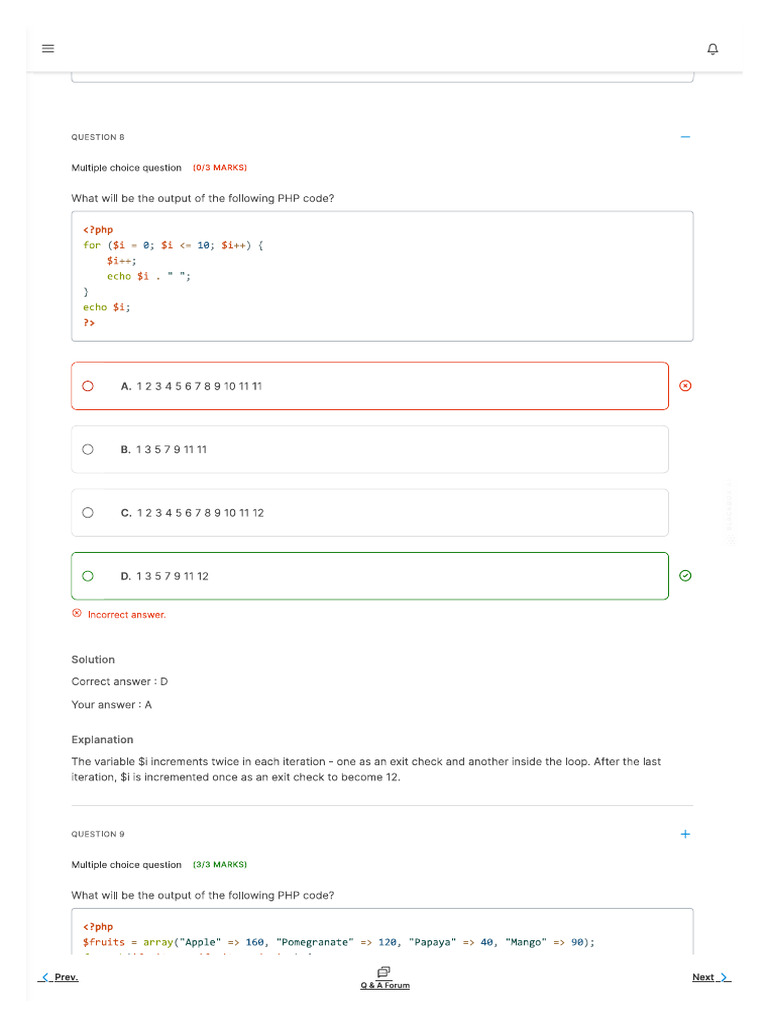Click the Question 8 PHP code block

click(x=382, y=276)
